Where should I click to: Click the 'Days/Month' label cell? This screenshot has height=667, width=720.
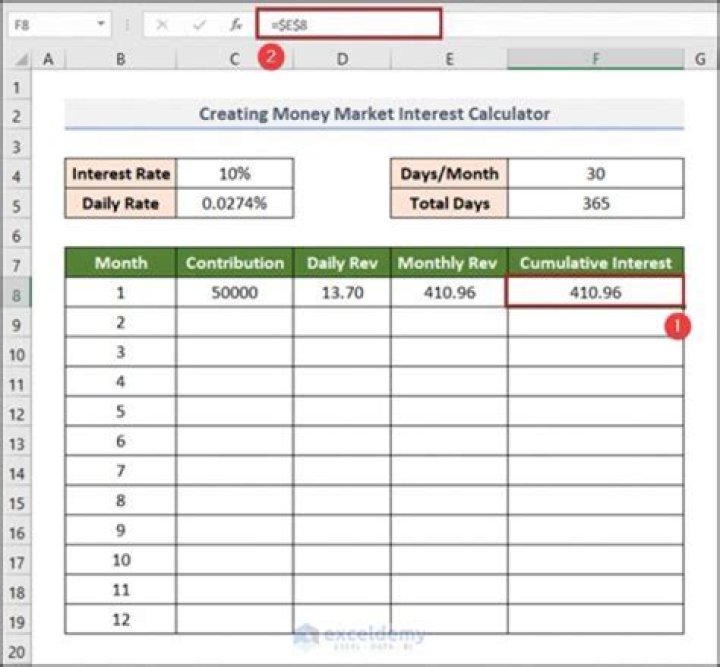point(449,174)
